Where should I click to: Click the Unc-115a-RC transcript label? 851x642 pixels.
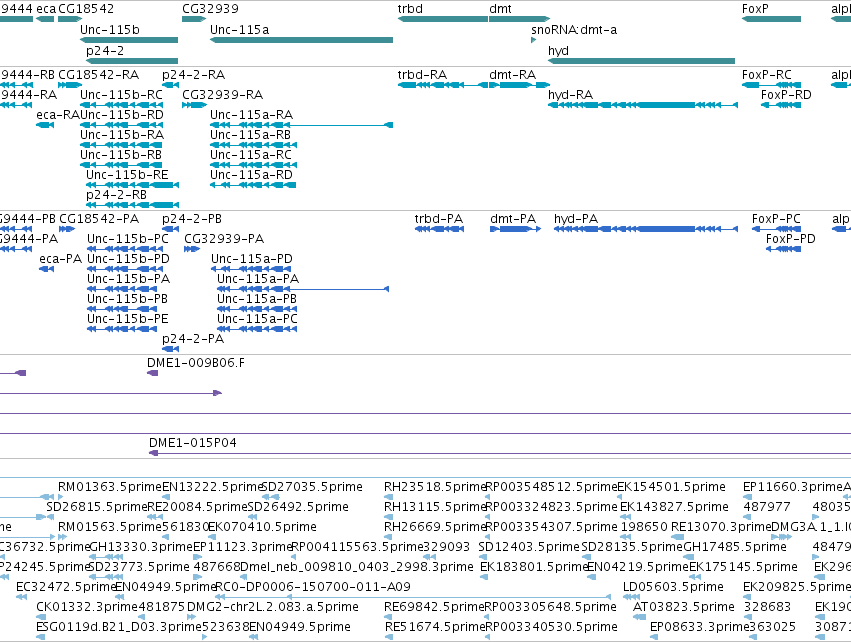251,155
